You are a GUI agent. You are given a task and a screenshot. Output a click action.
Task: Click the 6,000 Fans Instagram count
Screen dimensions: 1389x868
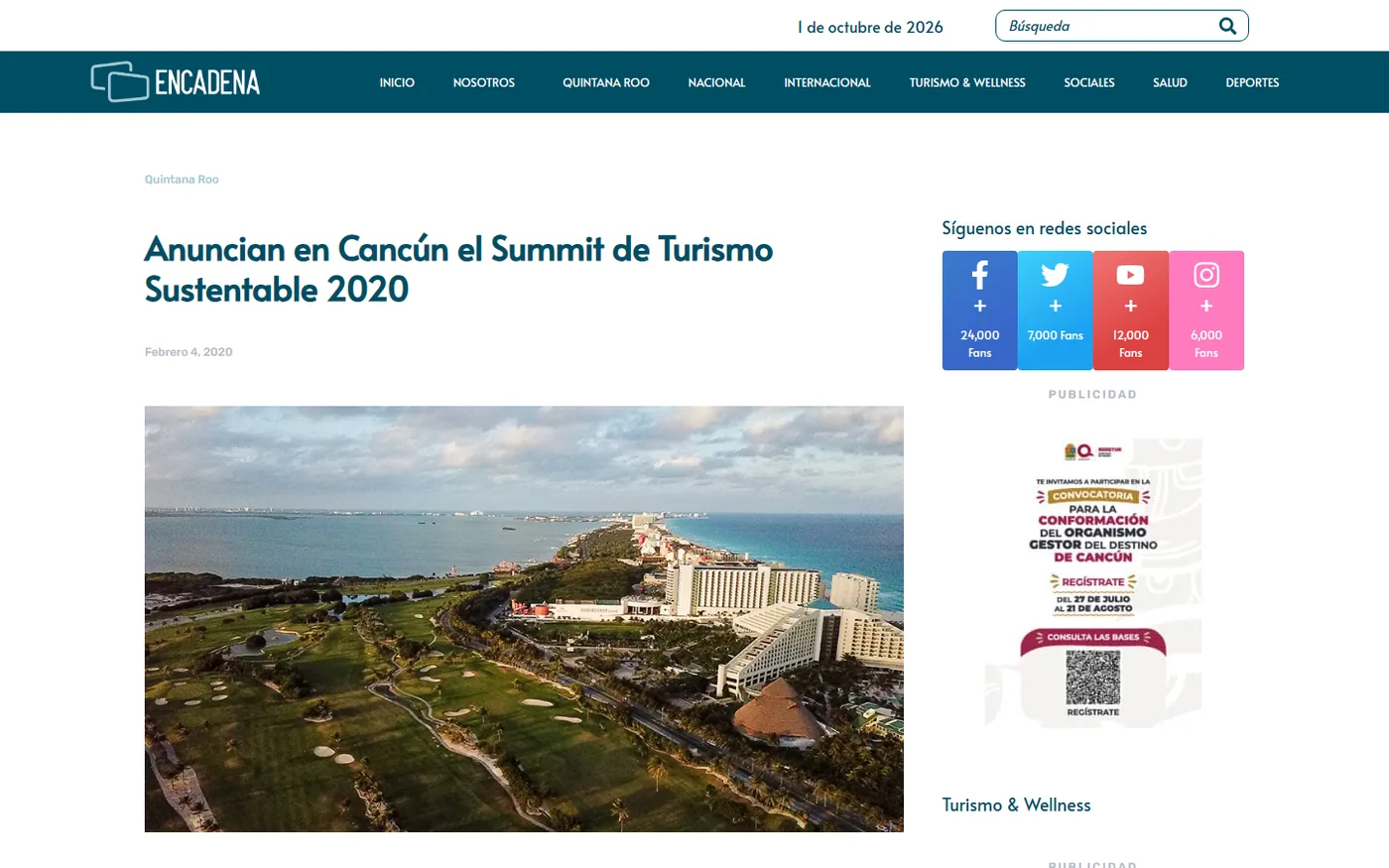[x=1206, y=344]
